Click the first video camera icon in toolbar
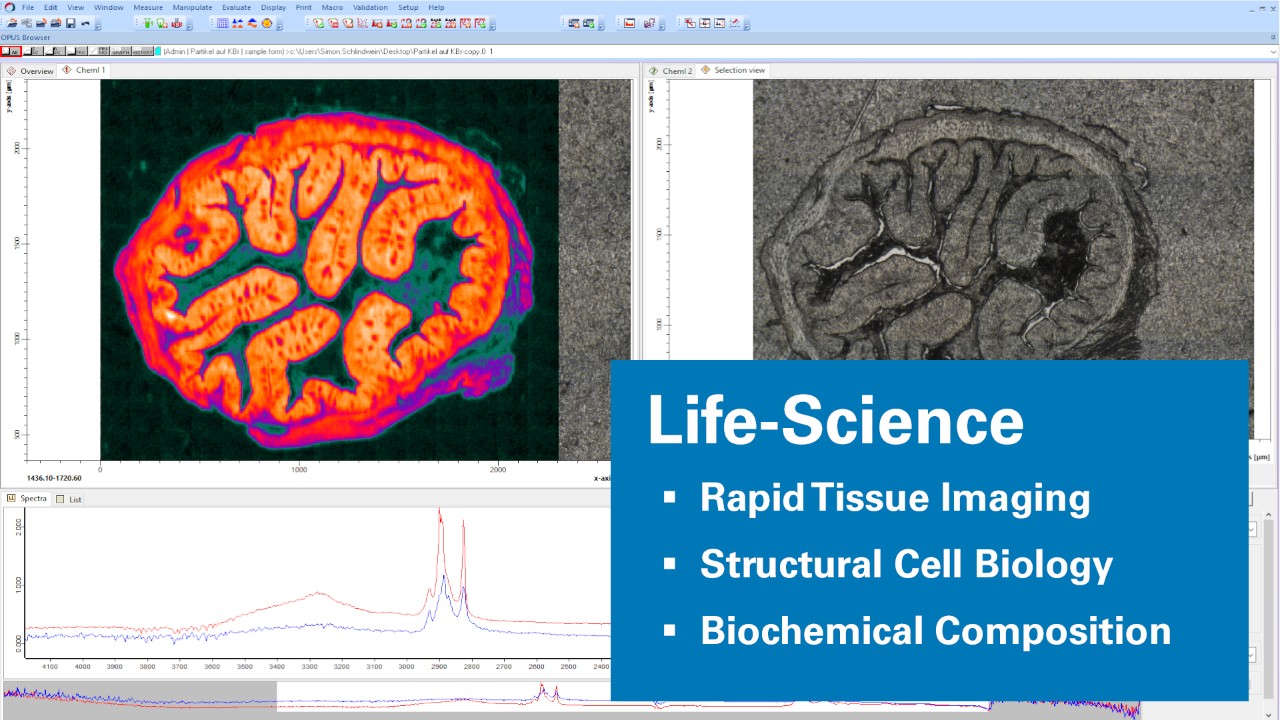1280x720 pixels. (x=574, y=23)
